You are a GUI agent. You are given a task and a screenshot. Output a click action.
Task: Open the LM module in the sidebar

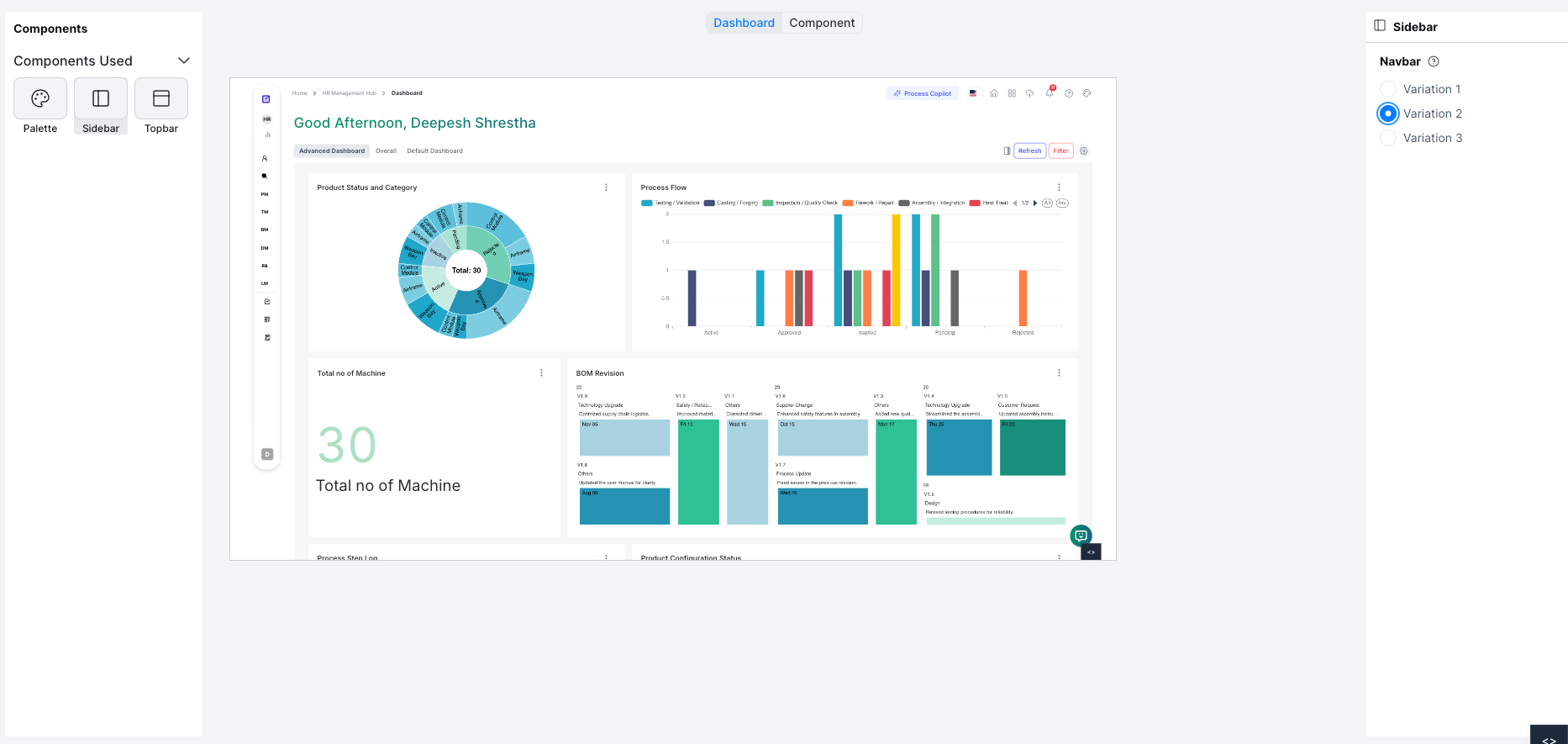click(x=265, y=283)
